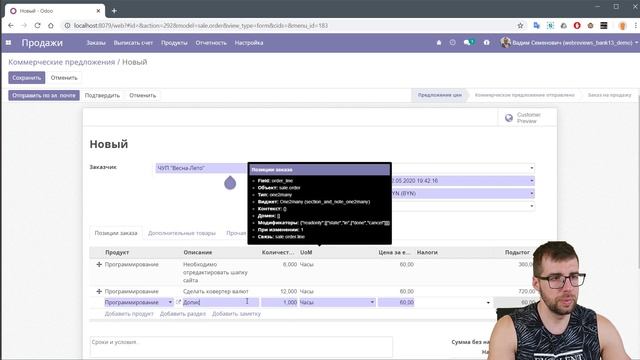
Task: Open the Настройка menu
Action: tap(249, 42)
